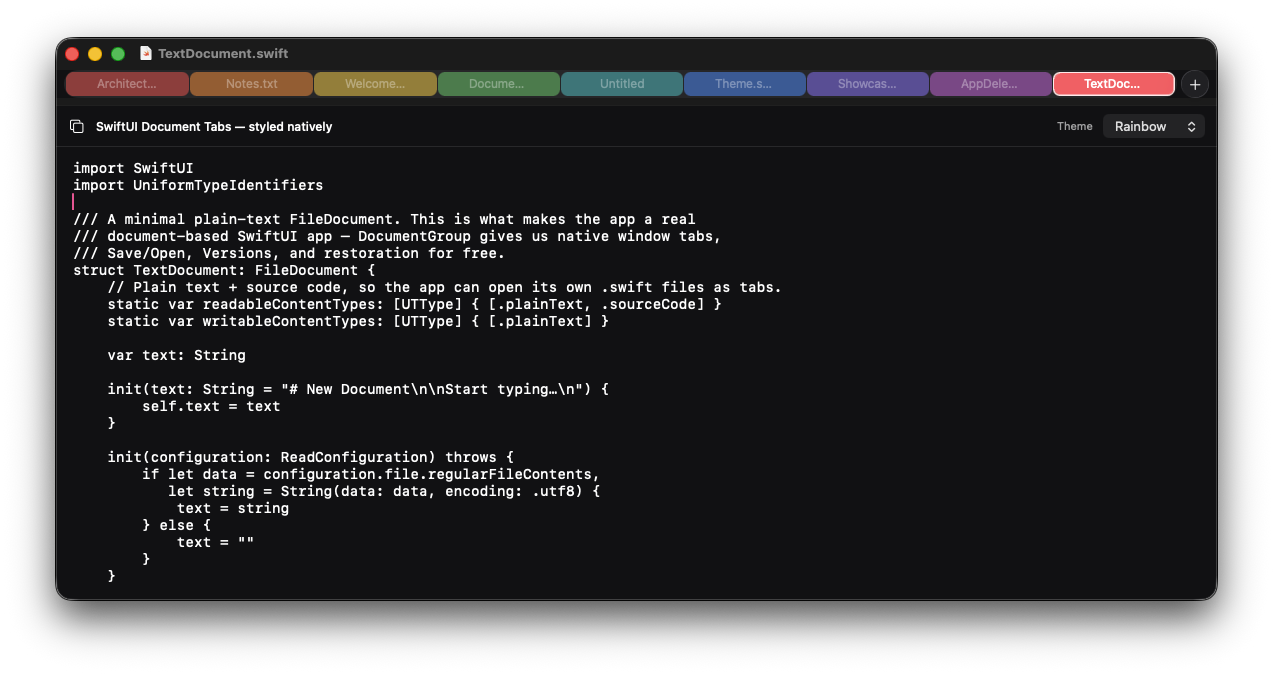Open the Theme Rainbow dropdown
This screenshot has width=1273, height=674.
click(1154, 126)
